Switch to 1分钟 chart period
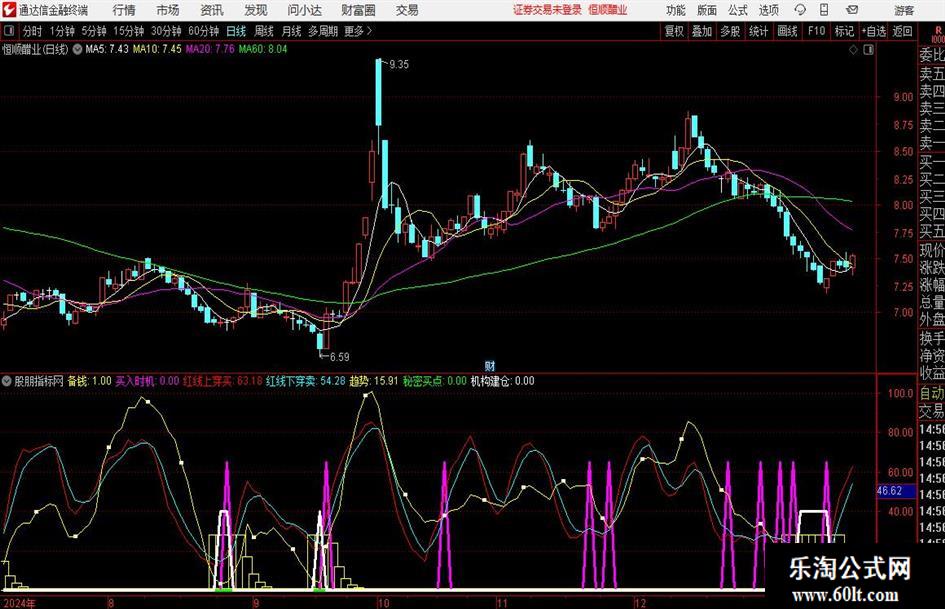This screenshot has width=945, height=609. pos(62,31)
